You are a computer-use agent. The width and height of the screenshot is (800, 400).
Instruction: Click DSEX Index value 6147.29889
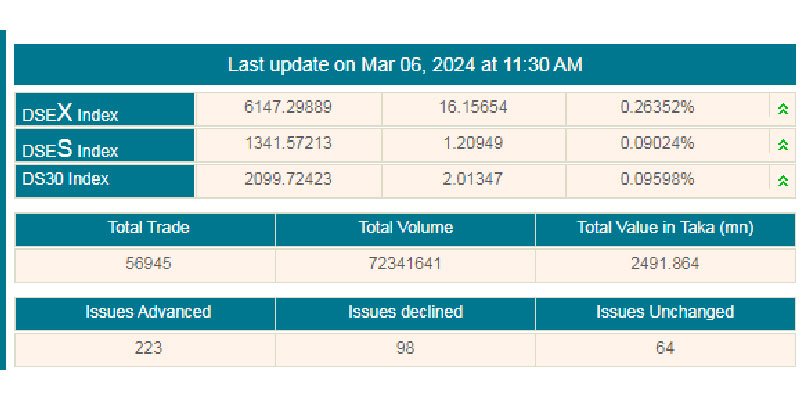coord(288,108)
